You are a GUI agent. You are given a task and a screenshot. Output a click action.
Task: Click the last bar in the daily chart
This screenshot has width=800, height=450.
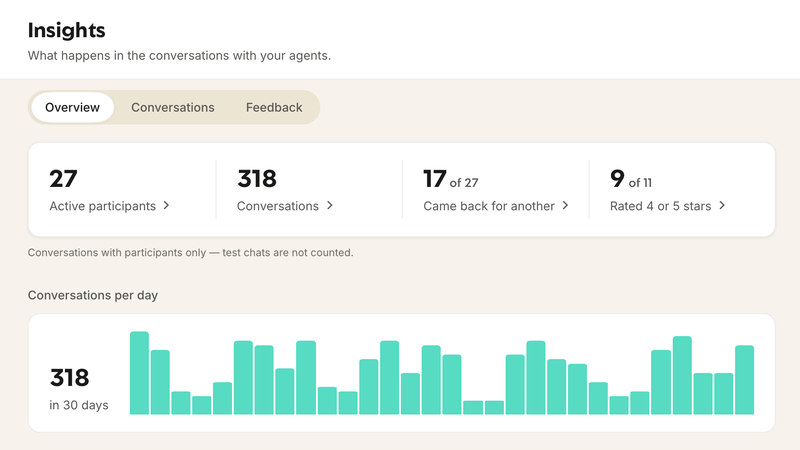point(744,380)
